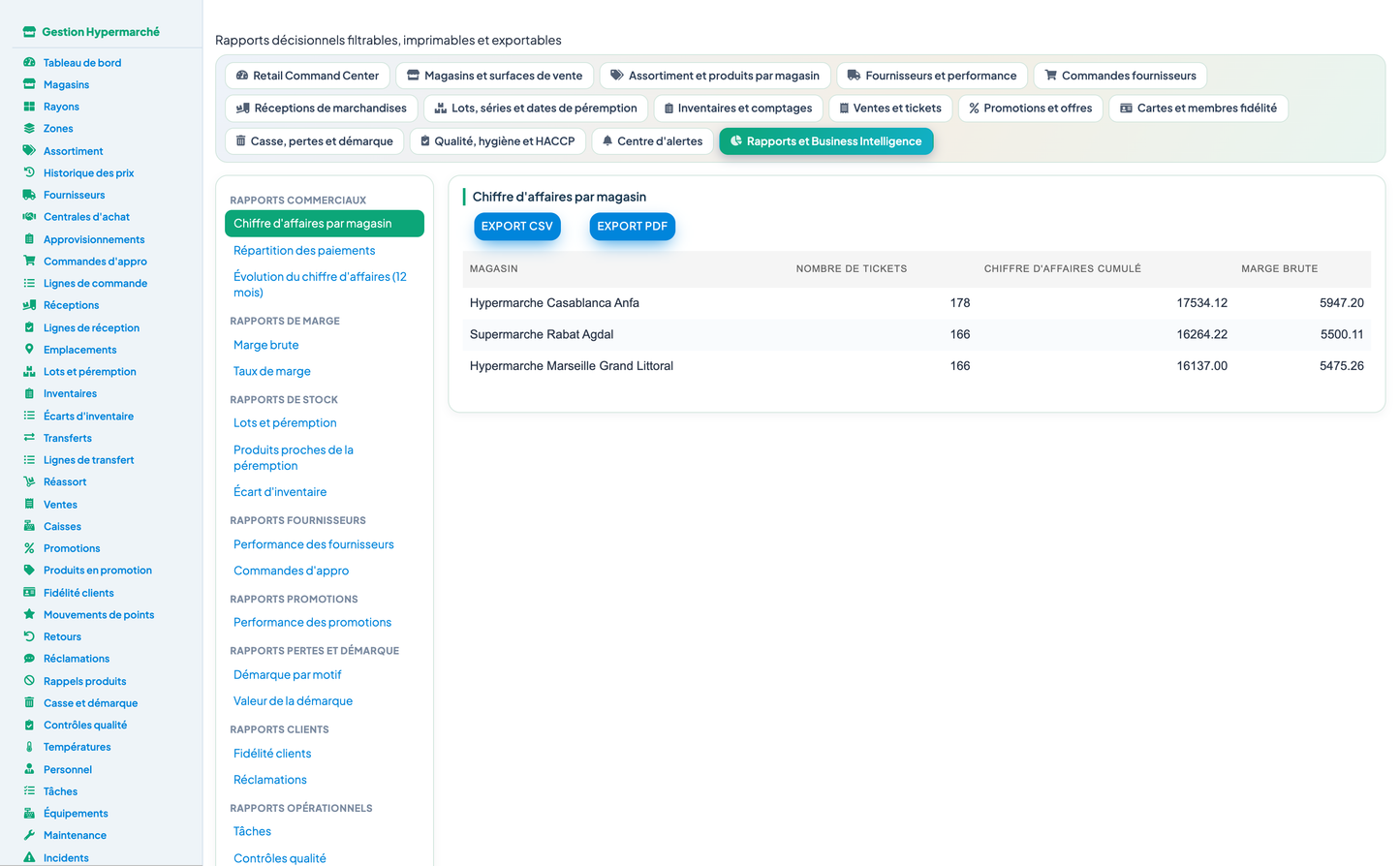Click the Centrales d'achat handshake icon
The height and width of the screenshot is (866, 1400).
tap(29, 217)
